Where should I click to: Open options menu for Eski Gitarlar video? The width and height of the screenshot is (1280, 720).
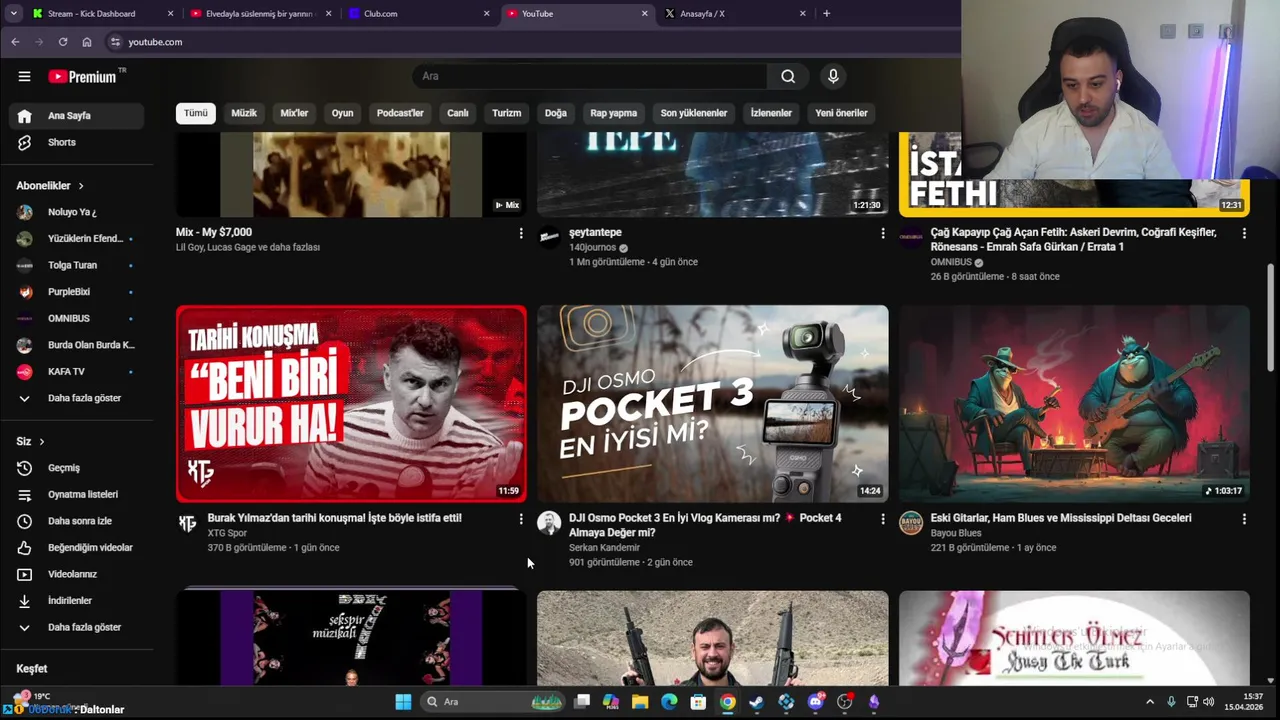pos(1244,519)
